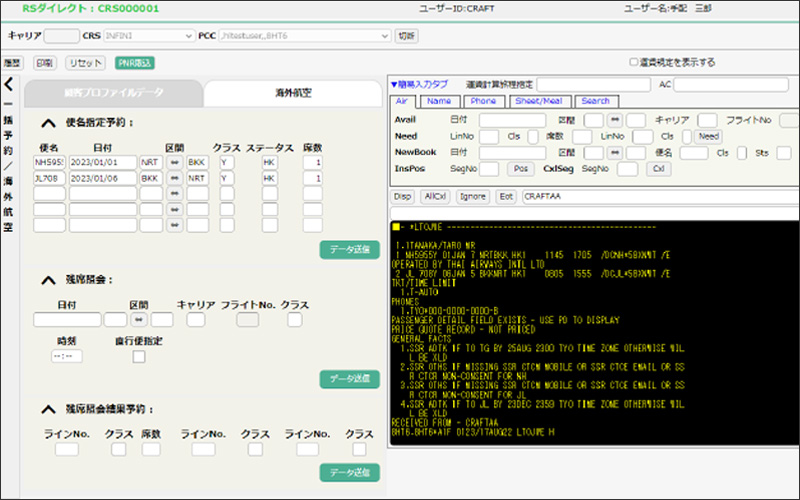This screenshot has width=800, height=500.
Task: Click the green PNR取込 button
Action: (x=135, y=63)
